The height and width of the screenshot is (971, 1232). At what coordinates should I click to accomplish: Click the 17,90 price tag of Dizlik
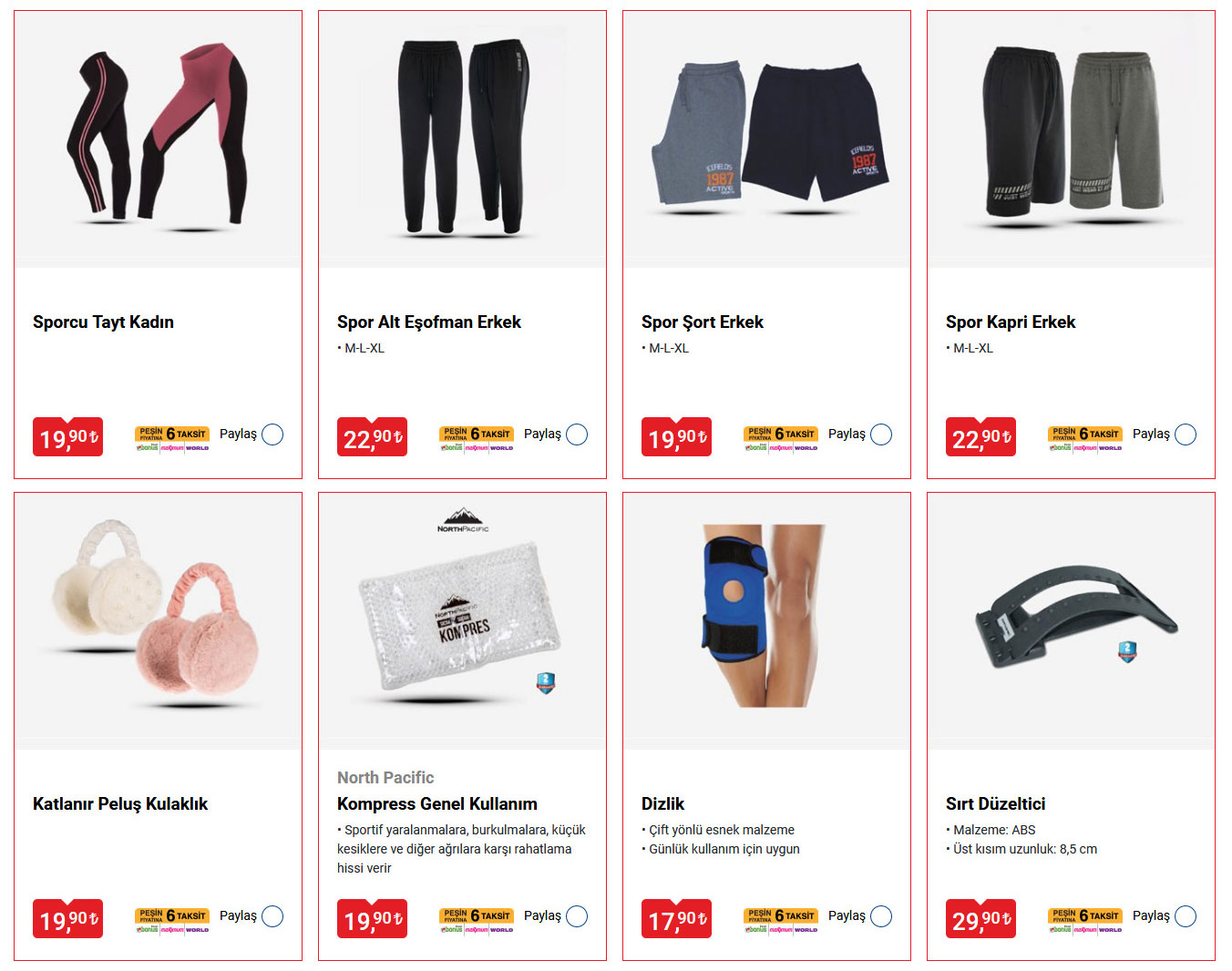(x=676, y=919)
